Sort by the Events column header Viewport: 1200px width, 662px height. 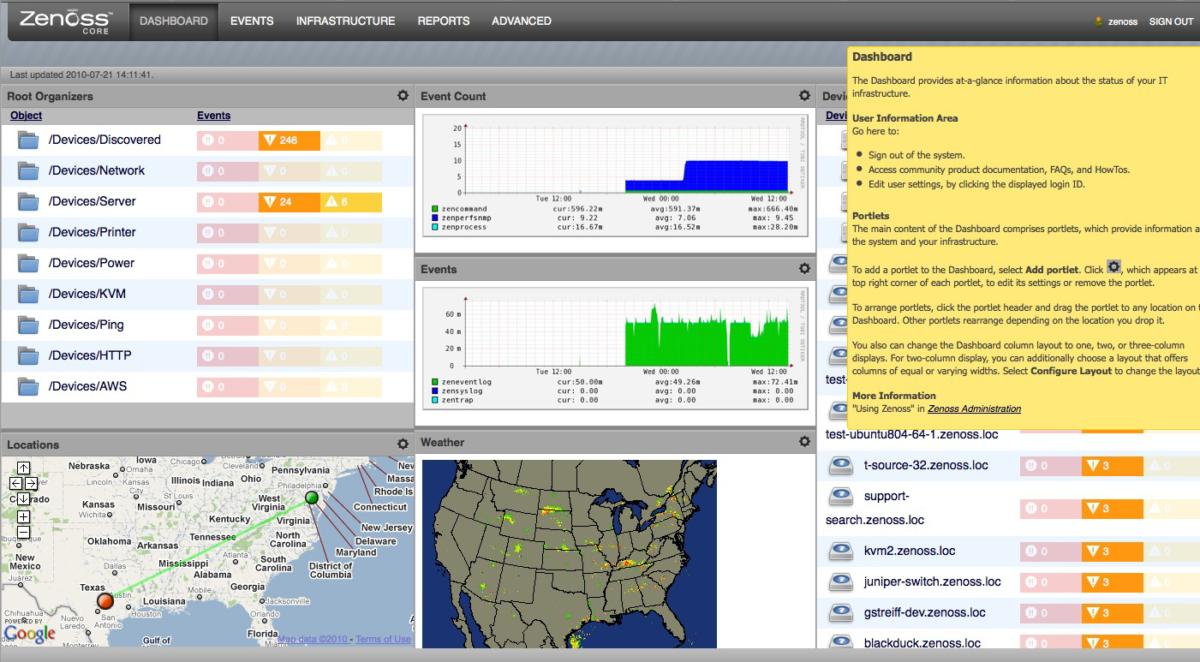tap(214, 116)
